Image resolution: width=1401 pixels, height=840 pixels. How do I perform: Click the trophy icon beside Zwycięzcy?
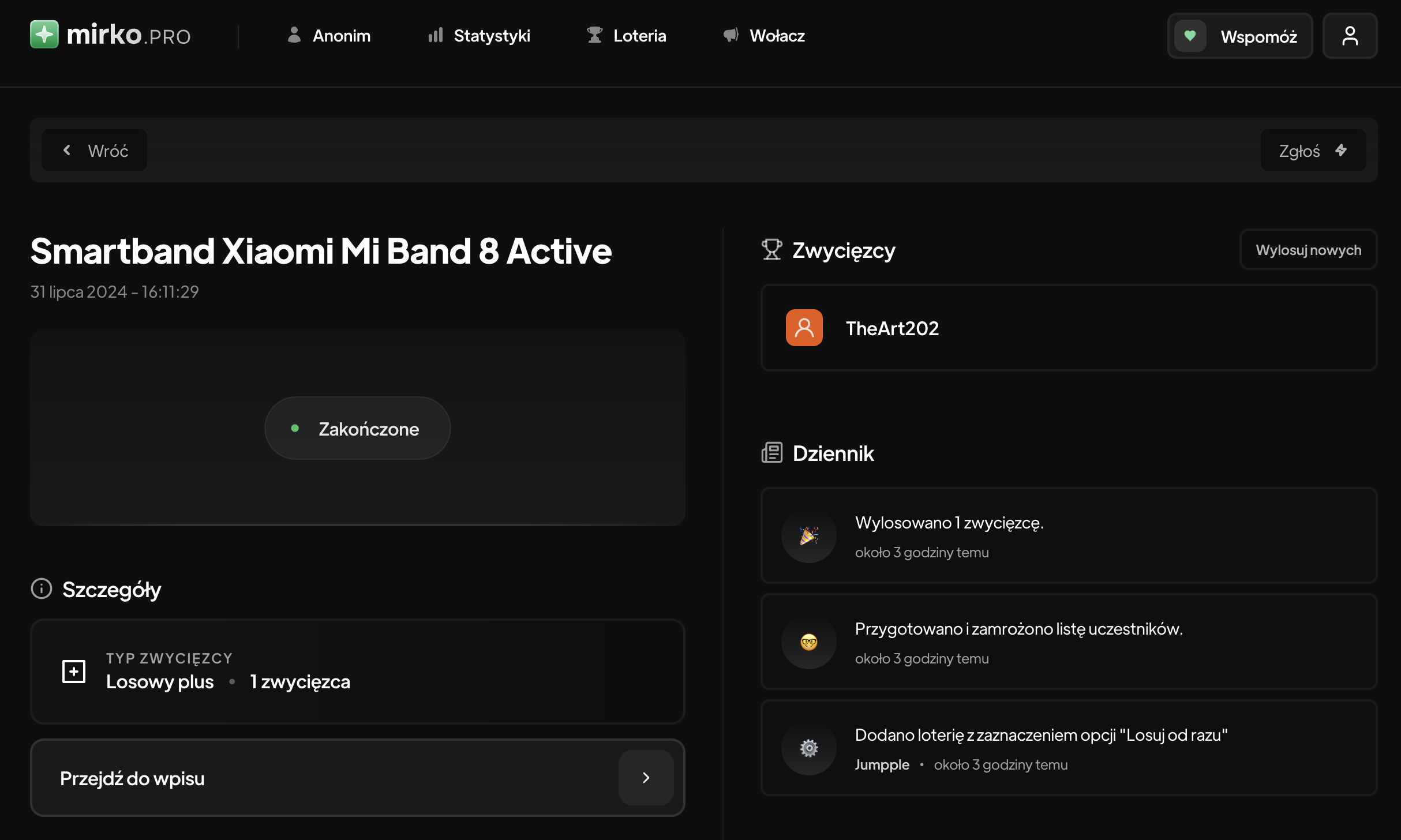(x=771, y=250)
